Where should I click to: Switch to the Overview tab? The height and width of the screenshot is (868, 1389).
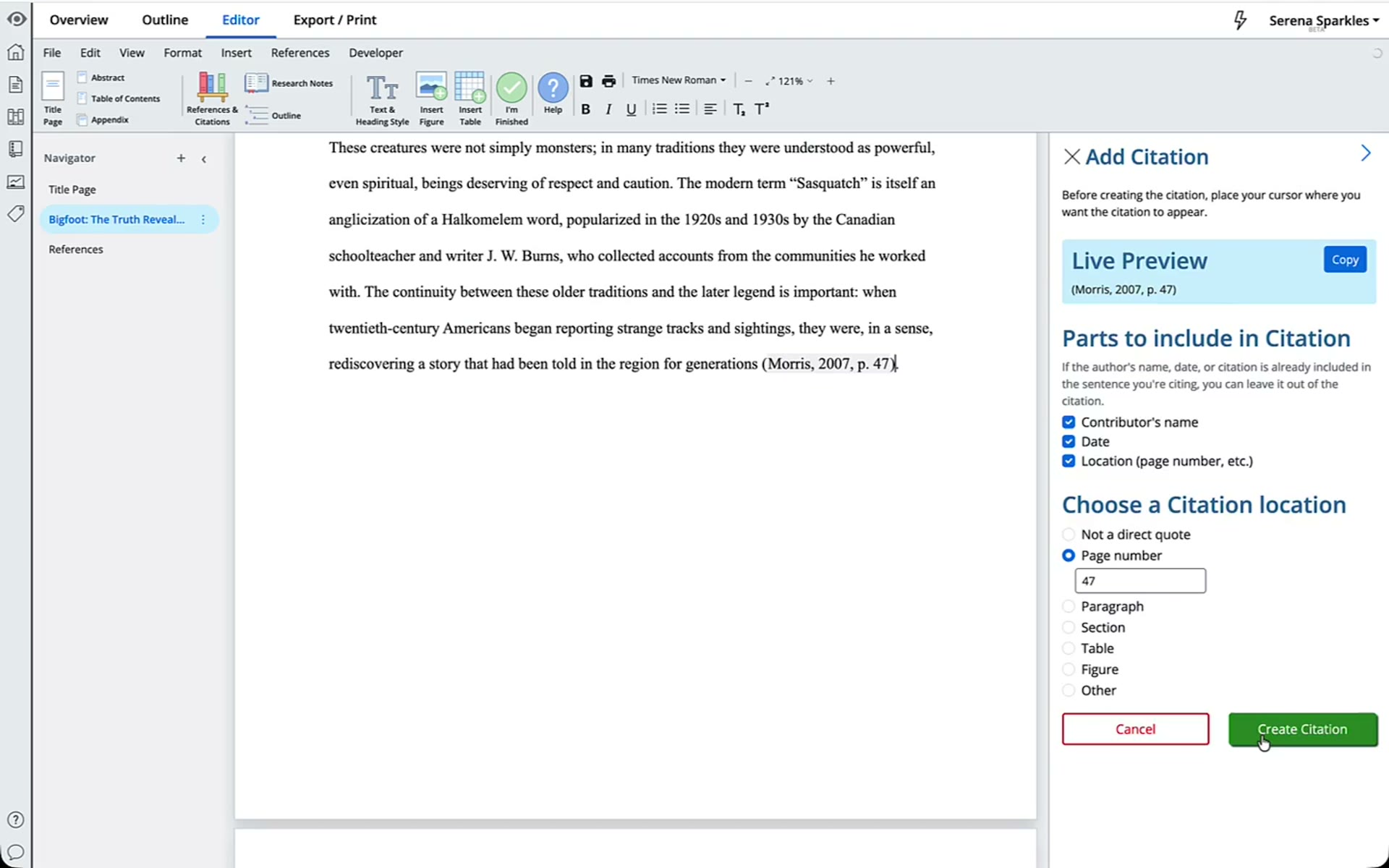pos(79,20)
